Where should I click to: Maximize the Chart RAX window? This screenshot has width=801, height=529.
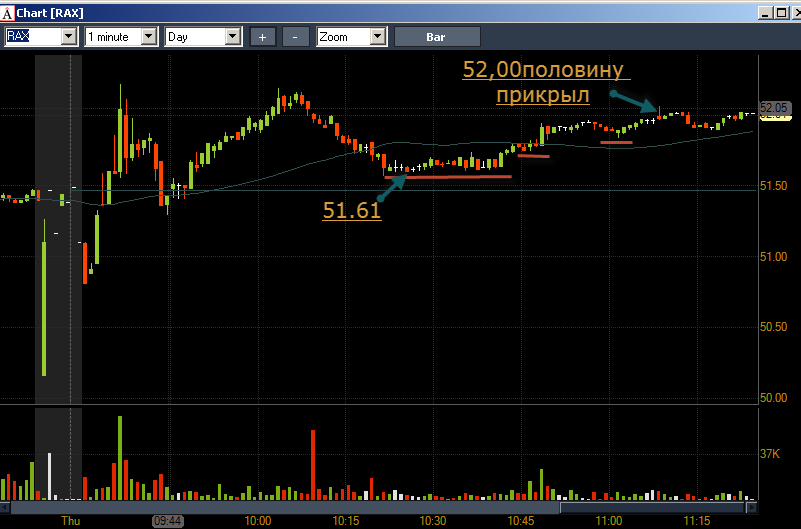click(782, 13)
